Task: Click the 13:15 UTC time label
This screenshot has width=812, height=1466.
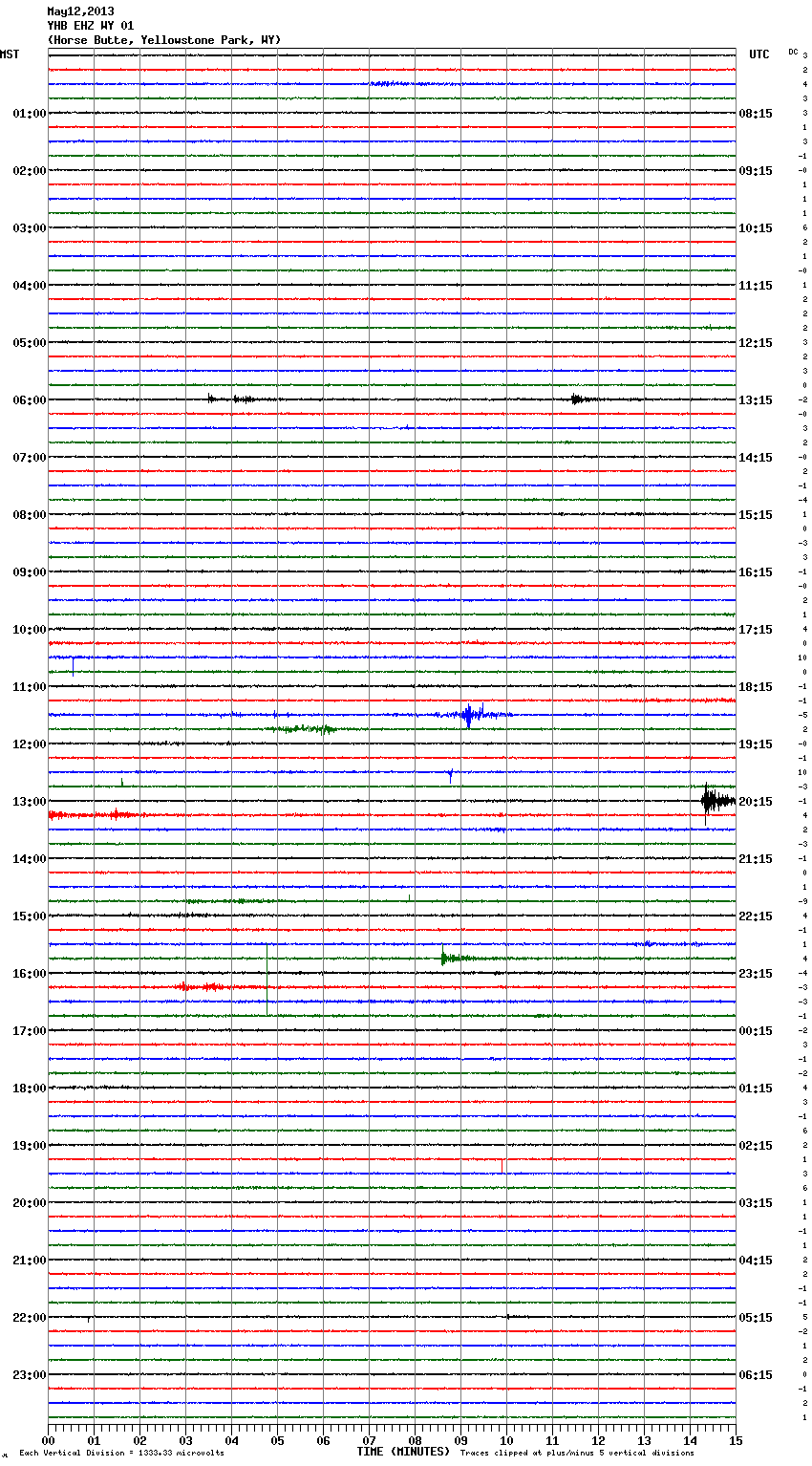Action: coord(756,400)
